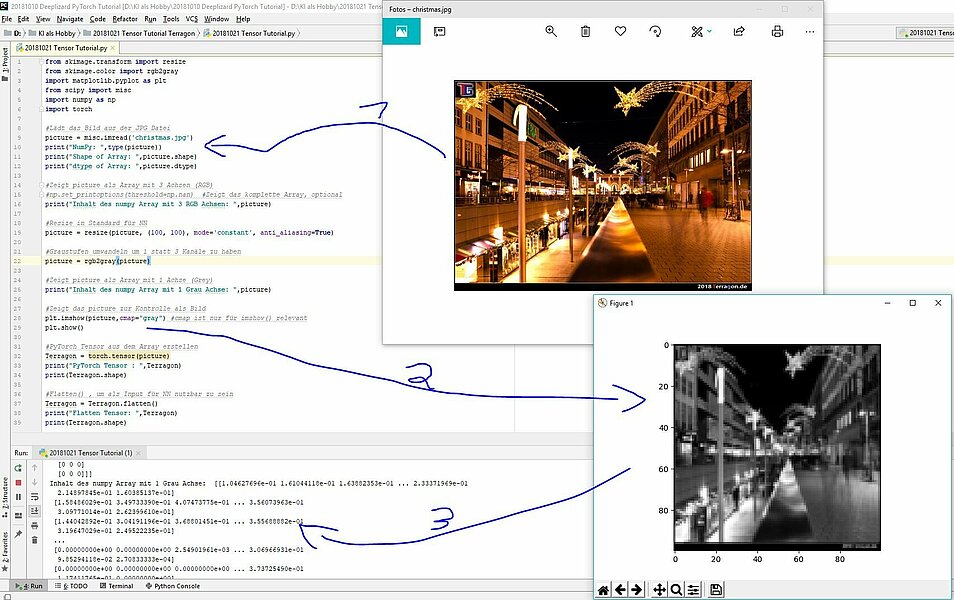
Task: Stop the running script with the red square
Action: 18,482
